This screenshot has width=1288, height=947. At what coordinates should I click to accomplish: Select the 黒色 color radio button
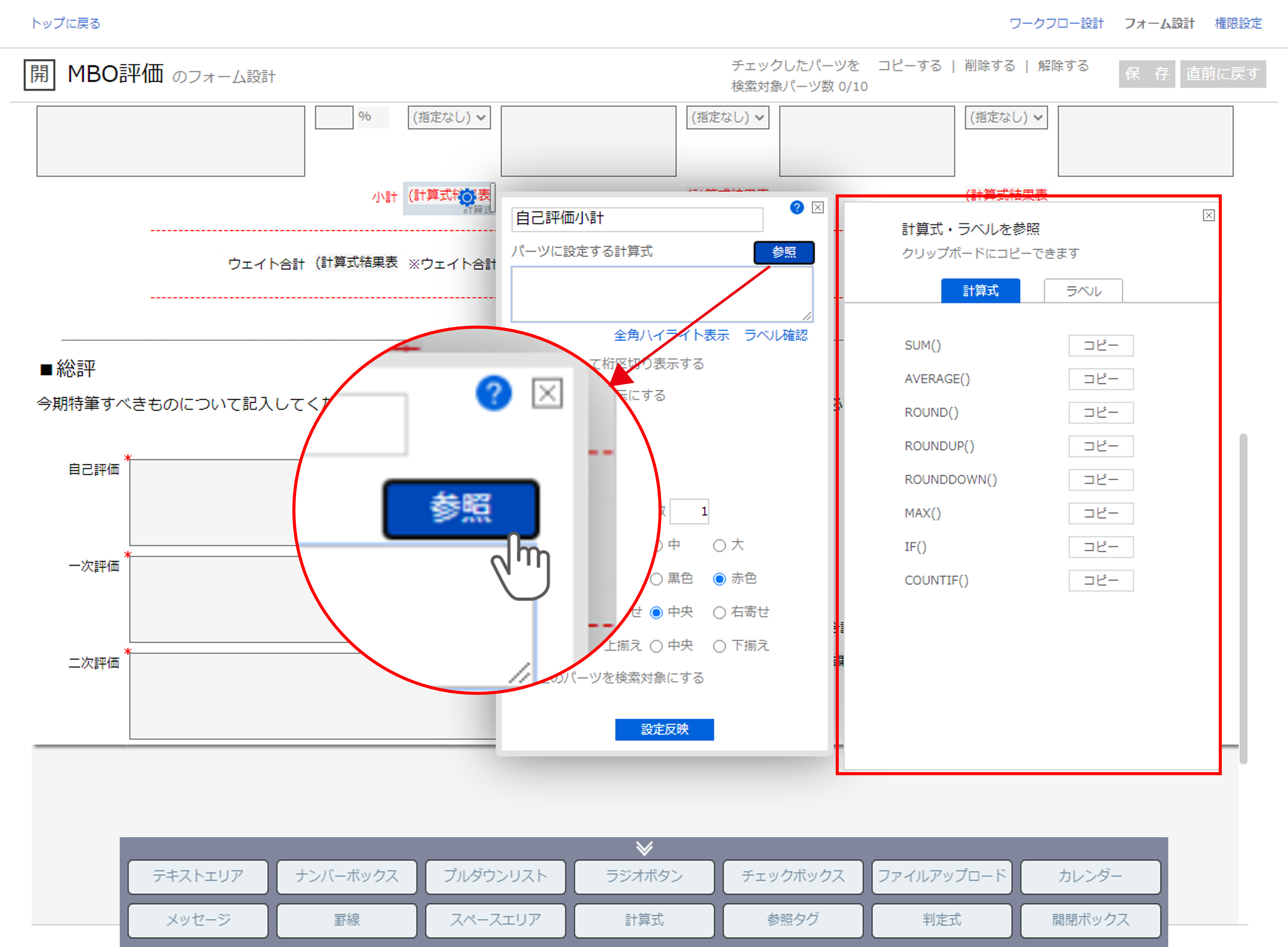click(656, 579)
